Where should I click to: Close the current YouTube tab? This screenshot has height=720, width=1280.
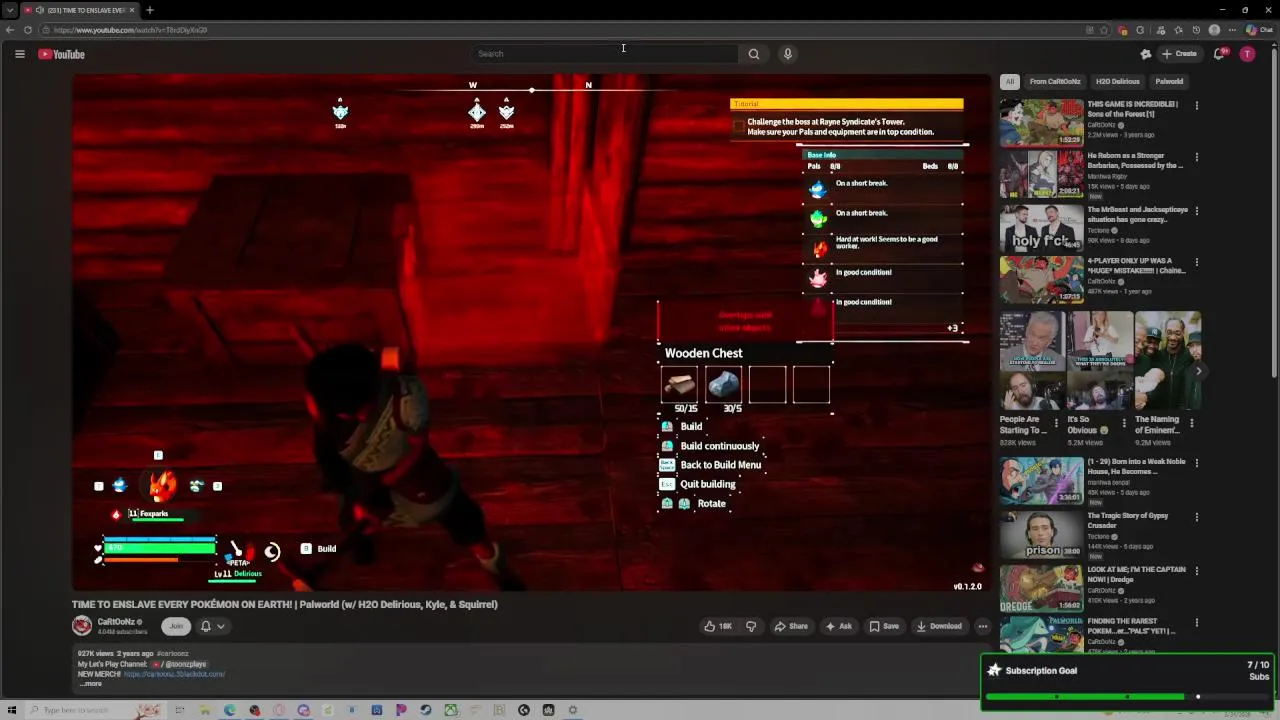131,10
